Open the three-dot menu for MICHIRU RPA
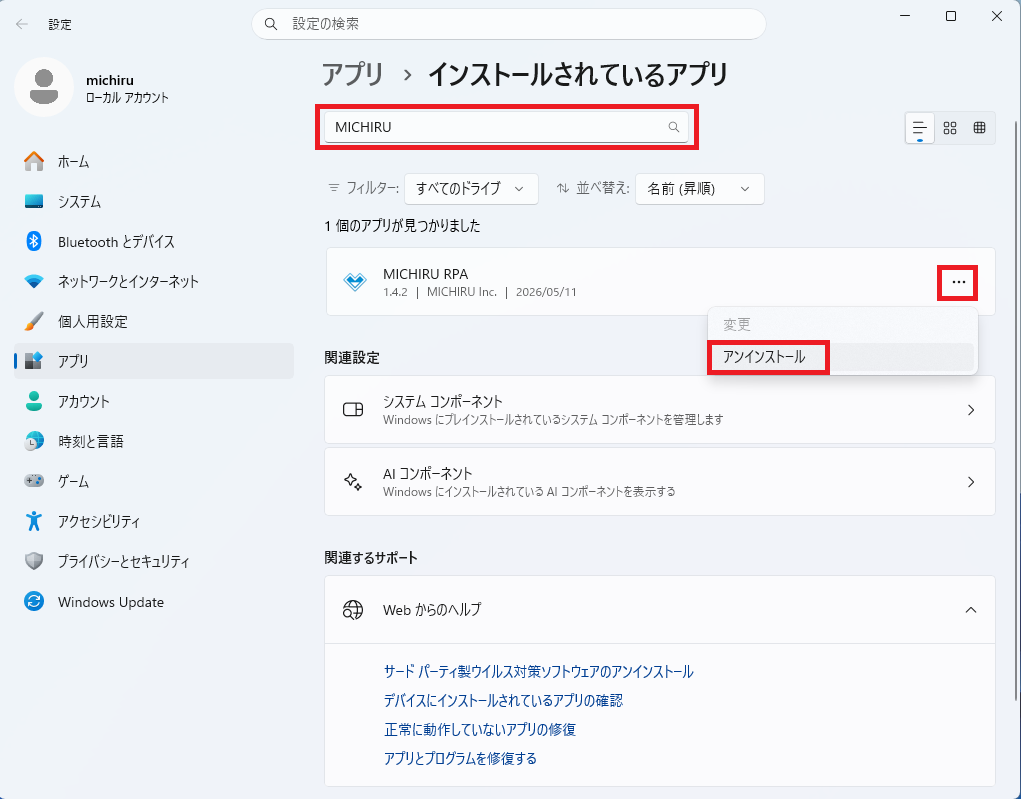This screenshot has width=1021, height=799. [958, 283]
